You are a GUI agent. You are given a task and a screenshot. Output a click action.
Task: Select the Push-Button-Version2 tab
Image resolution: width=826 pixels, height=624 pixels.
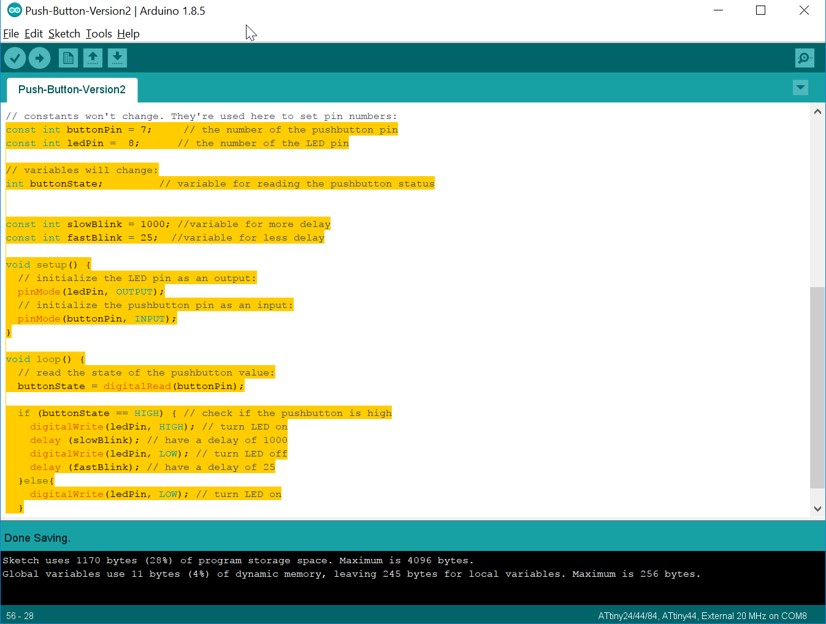[72, 90]
